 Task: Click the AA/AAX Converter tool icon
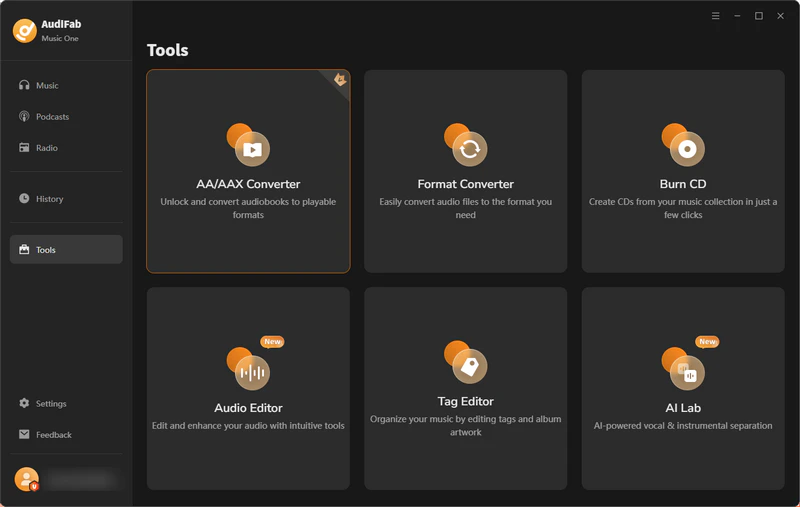(x=248, y=145)
